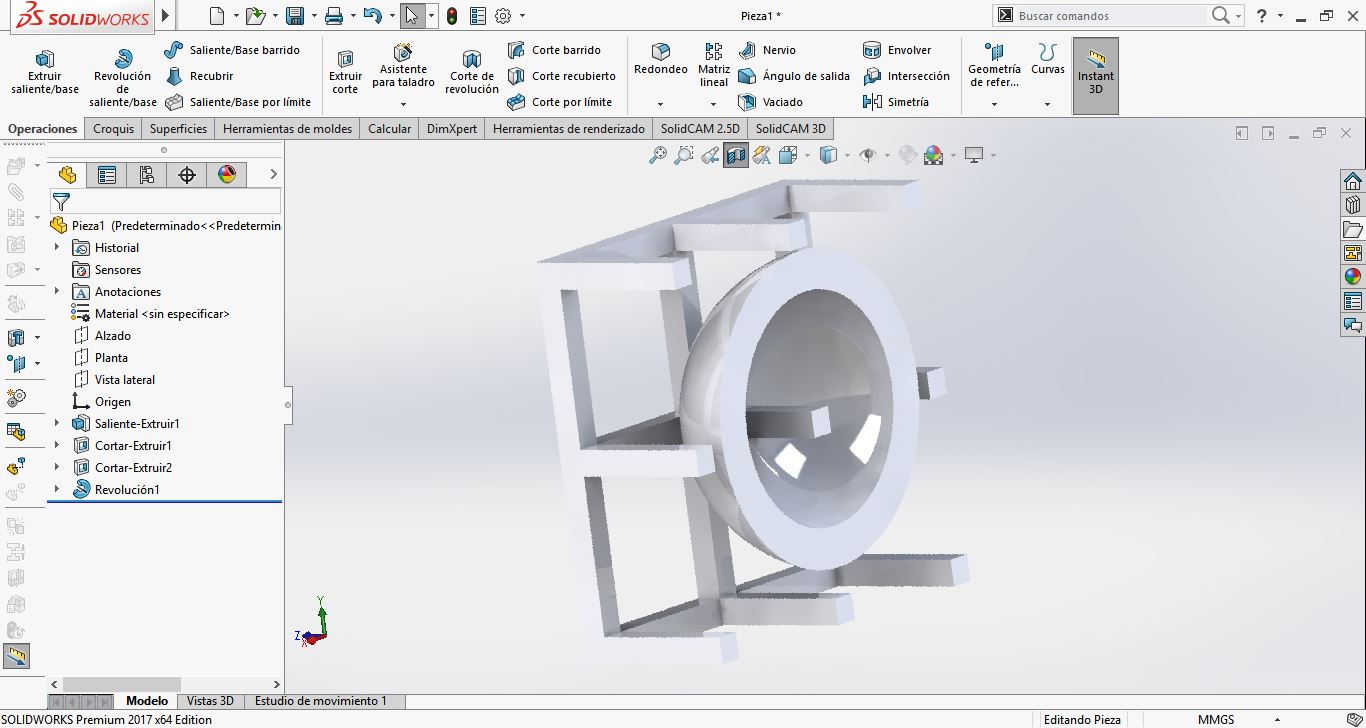Viewport: 1366px width, 728px height.
Task: Select the Matriz lineal pattern tool
Action: click(714, 65)
